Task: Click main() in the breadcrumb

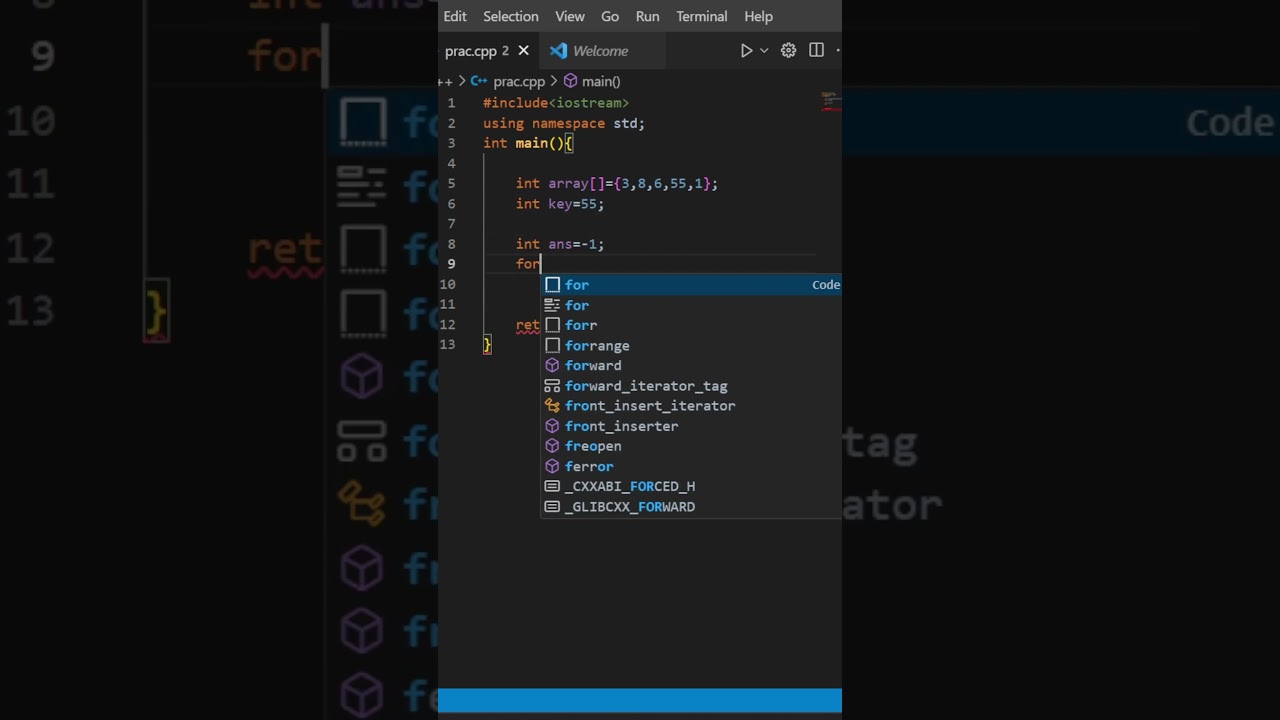Action: [x=601, y=81]
